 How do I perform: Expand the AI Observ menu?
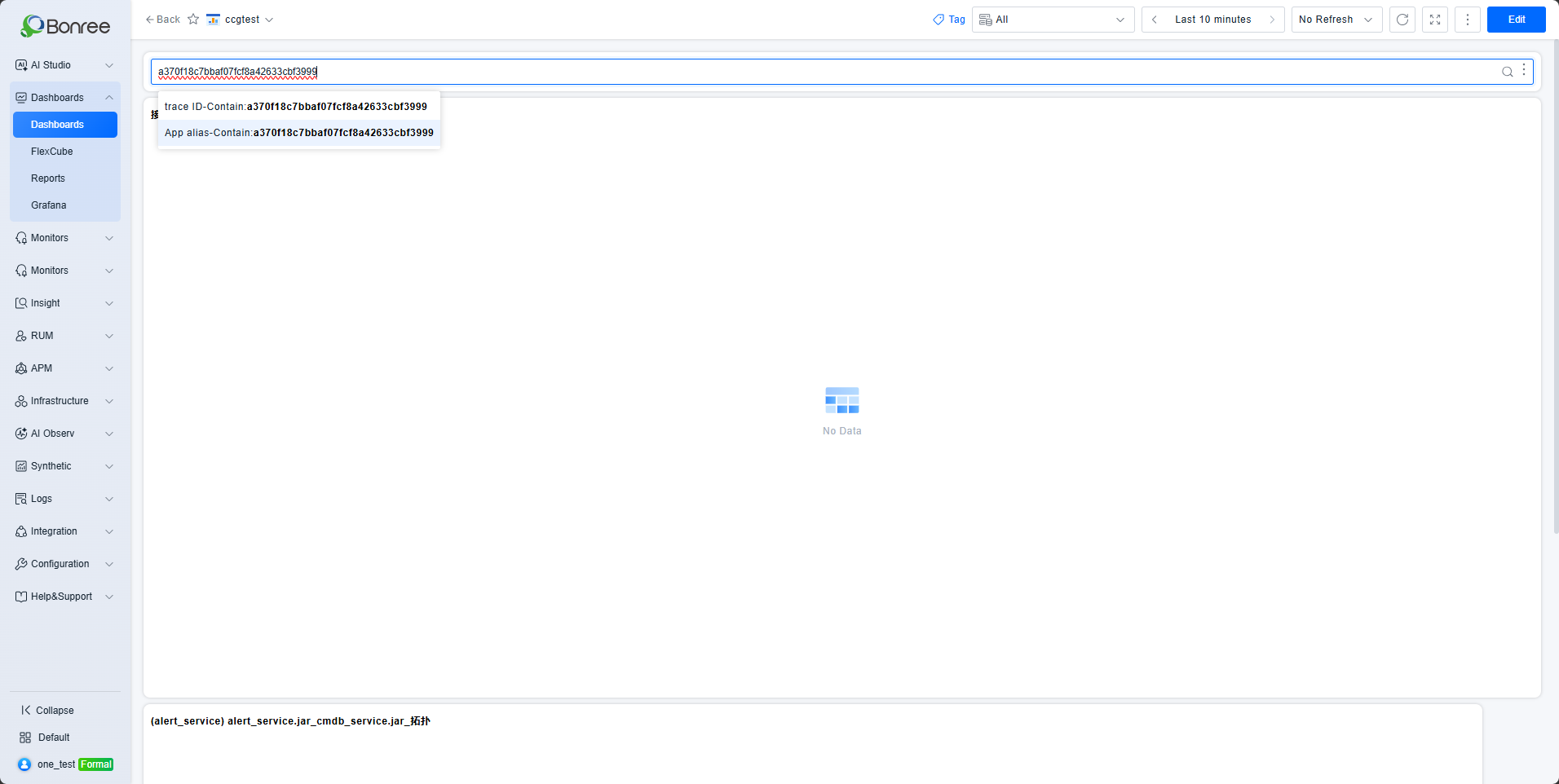coord(65,434)
